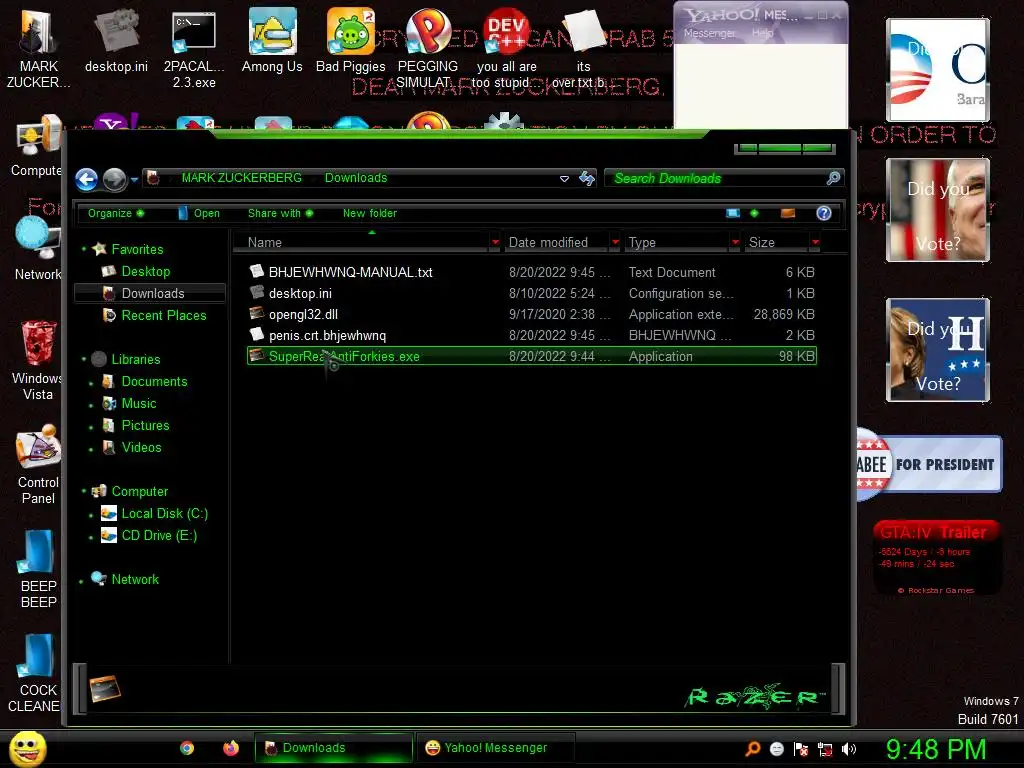The width and height of the screenshot is (1024, 768).
Task: Open the Type column filter dropdown
Action: 735,242
